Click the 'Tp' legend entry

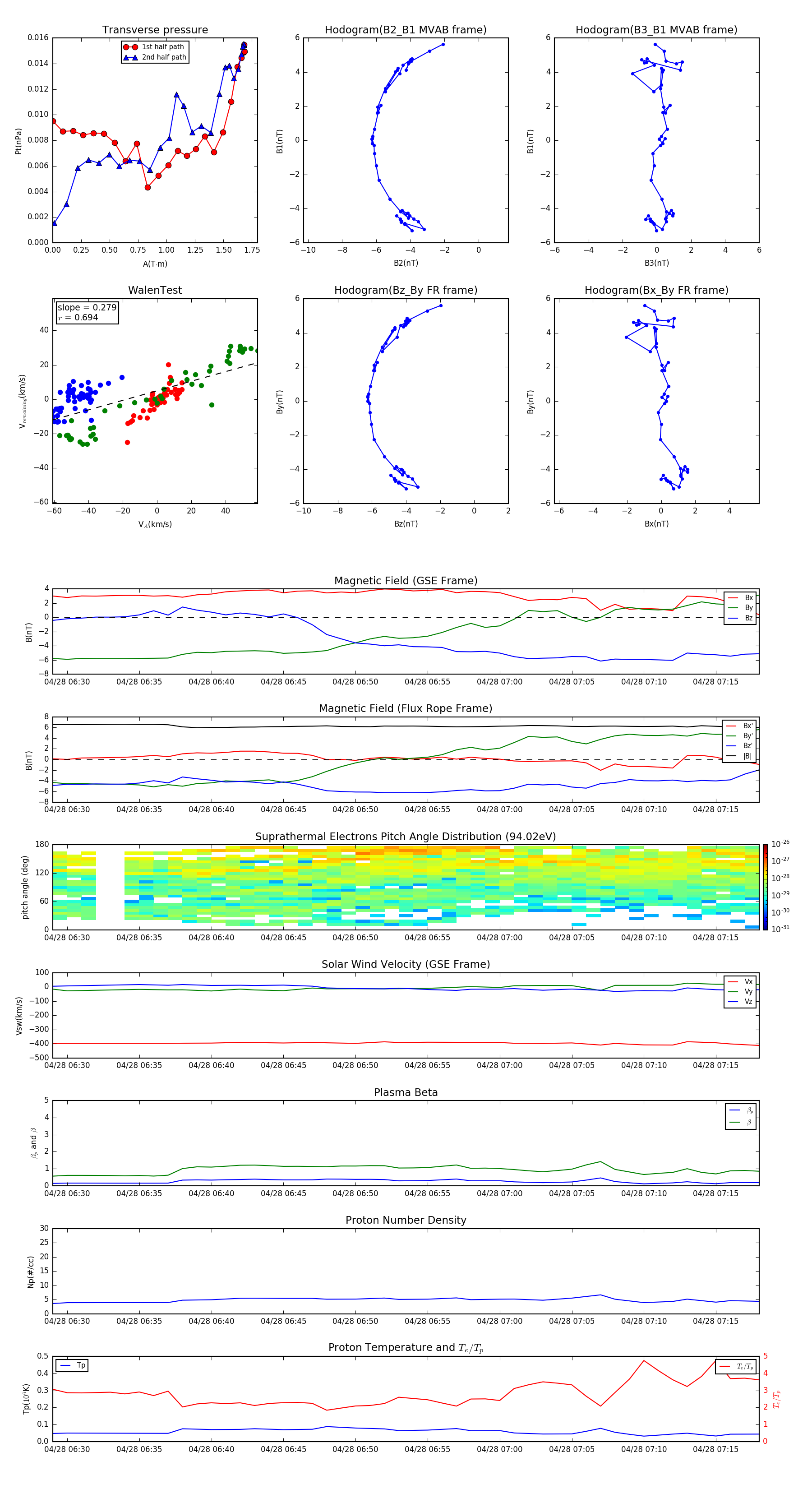coord(72,1365)
